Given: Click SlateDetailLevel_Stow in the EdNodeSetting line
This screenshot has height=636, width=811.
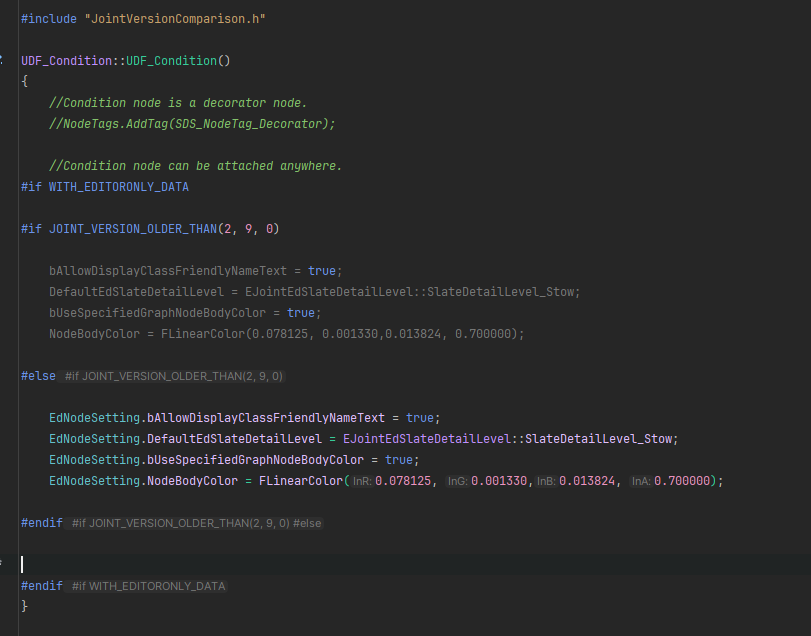Looking at the screenshot, I should 602,439.
